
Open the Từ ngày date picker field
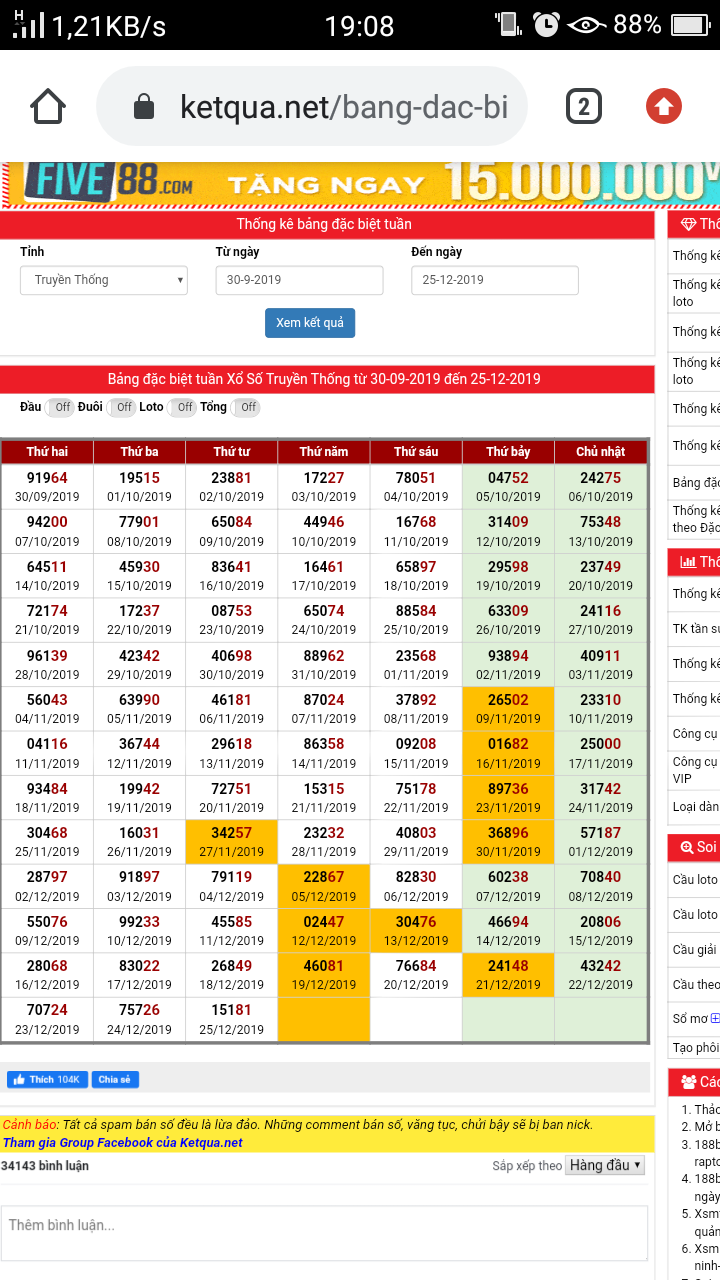(x=299, y=280)
